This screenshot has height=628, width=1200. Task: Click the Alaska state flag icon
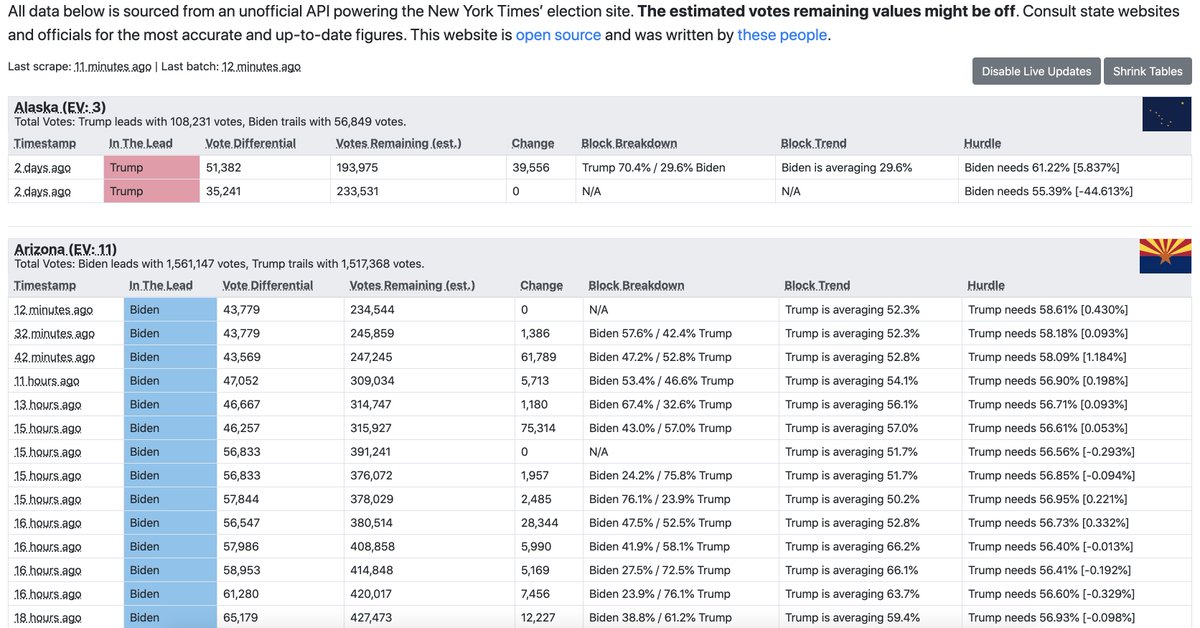1166,113
